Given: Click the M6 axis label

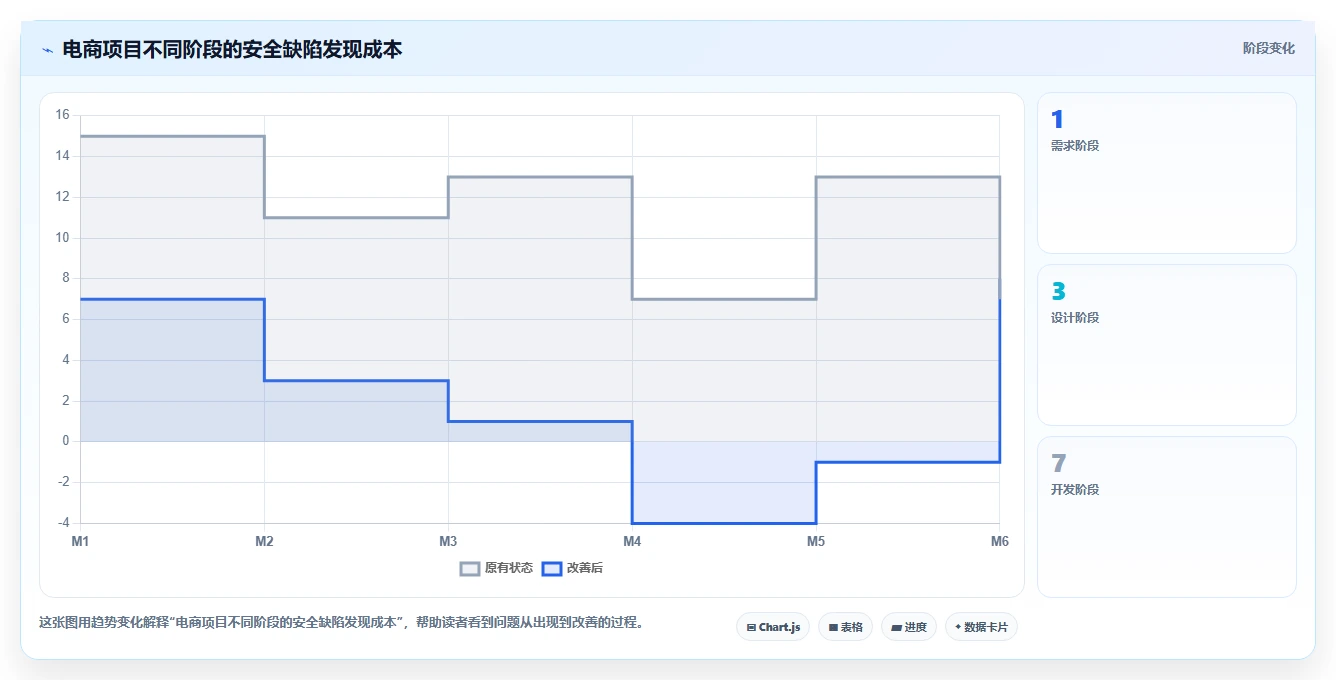Looking at the screenshot, I should point(1000,541).
